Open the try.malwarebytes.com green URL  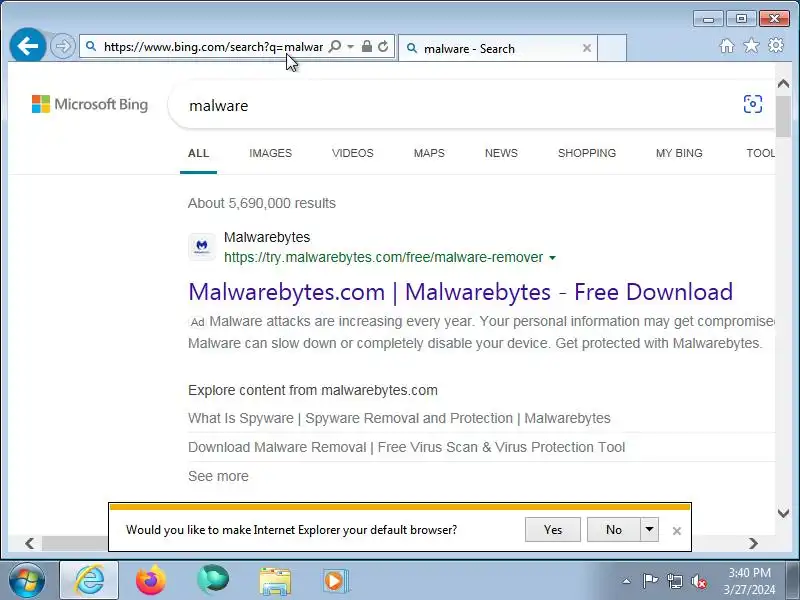tap(384, 257)
